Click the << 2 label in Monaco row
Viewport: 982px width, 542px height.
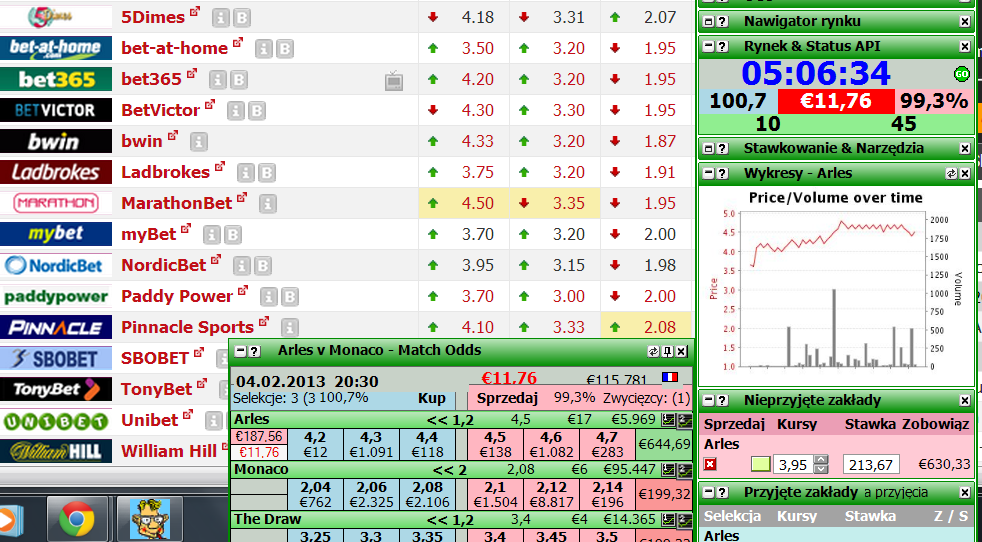[x=450, y=470]
